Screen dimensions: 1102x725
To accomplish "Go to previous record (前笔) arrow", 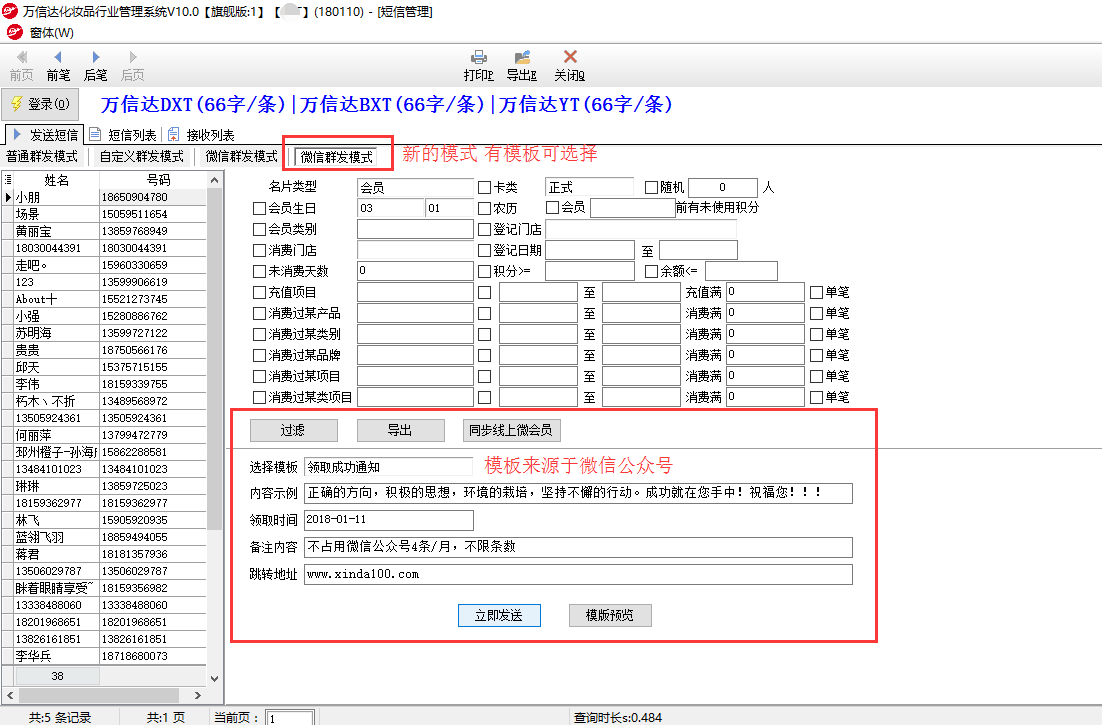I will [58, 59].
